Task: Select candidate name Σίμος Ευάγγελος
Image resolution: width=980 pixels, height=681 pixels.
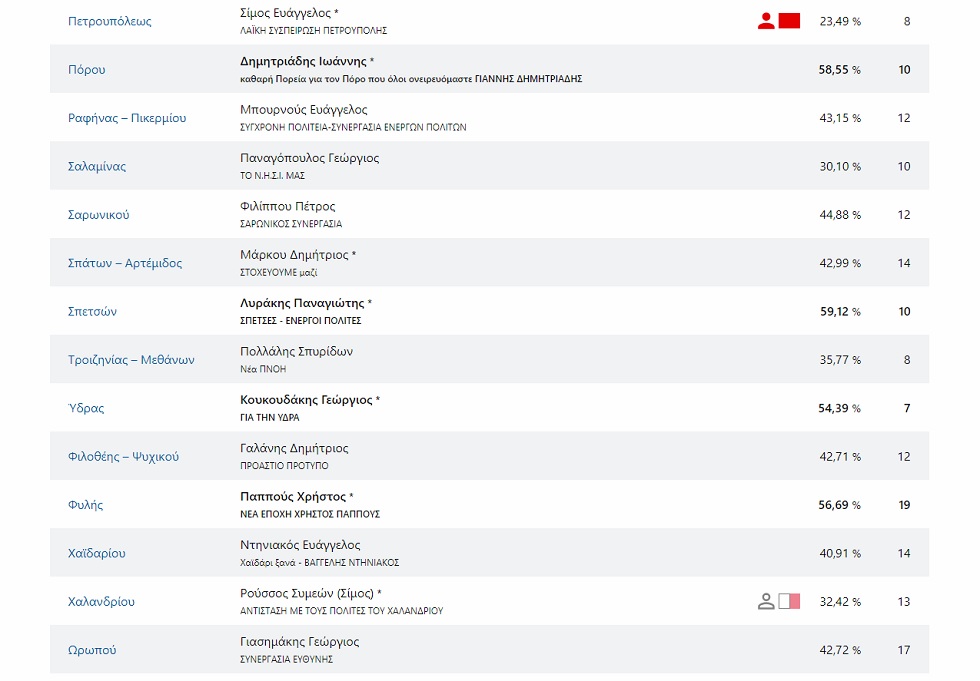Action: 285,13
